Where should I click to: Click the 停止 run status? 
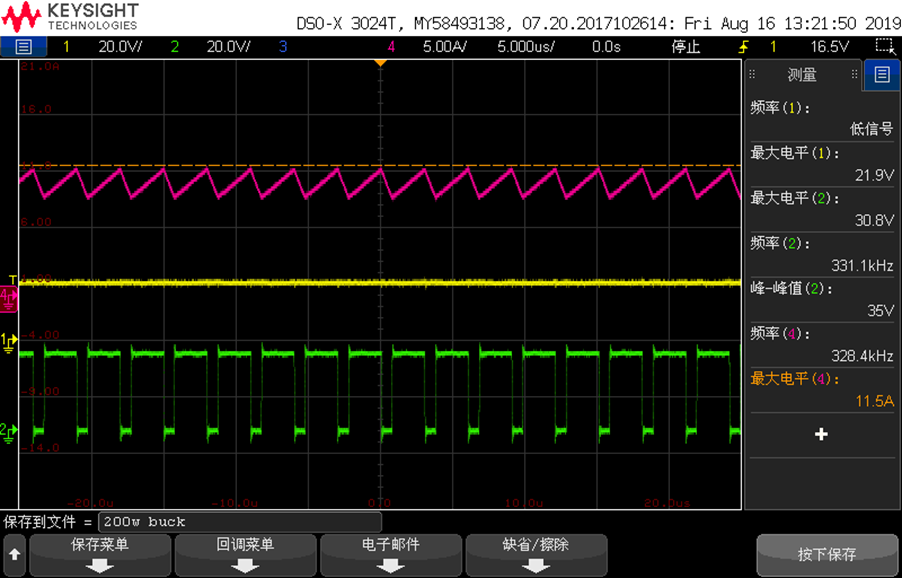point(686,47)
